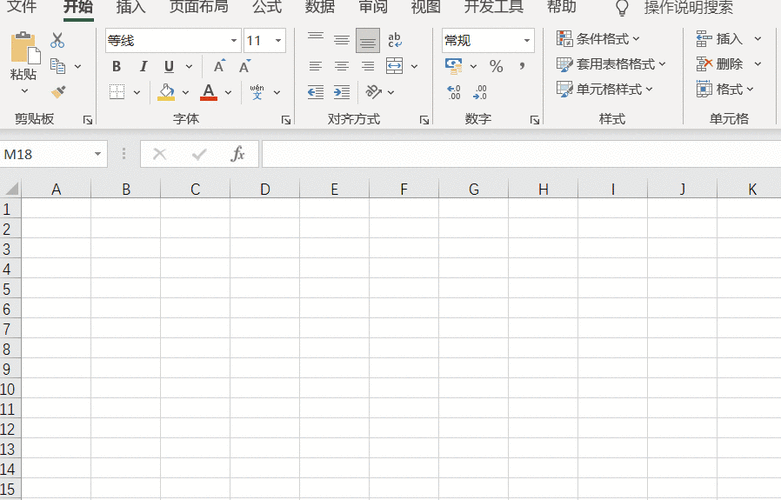Screen dimensions: 781x500
Task: Expand the fill color arrow
Action: (x=185, y=92)
